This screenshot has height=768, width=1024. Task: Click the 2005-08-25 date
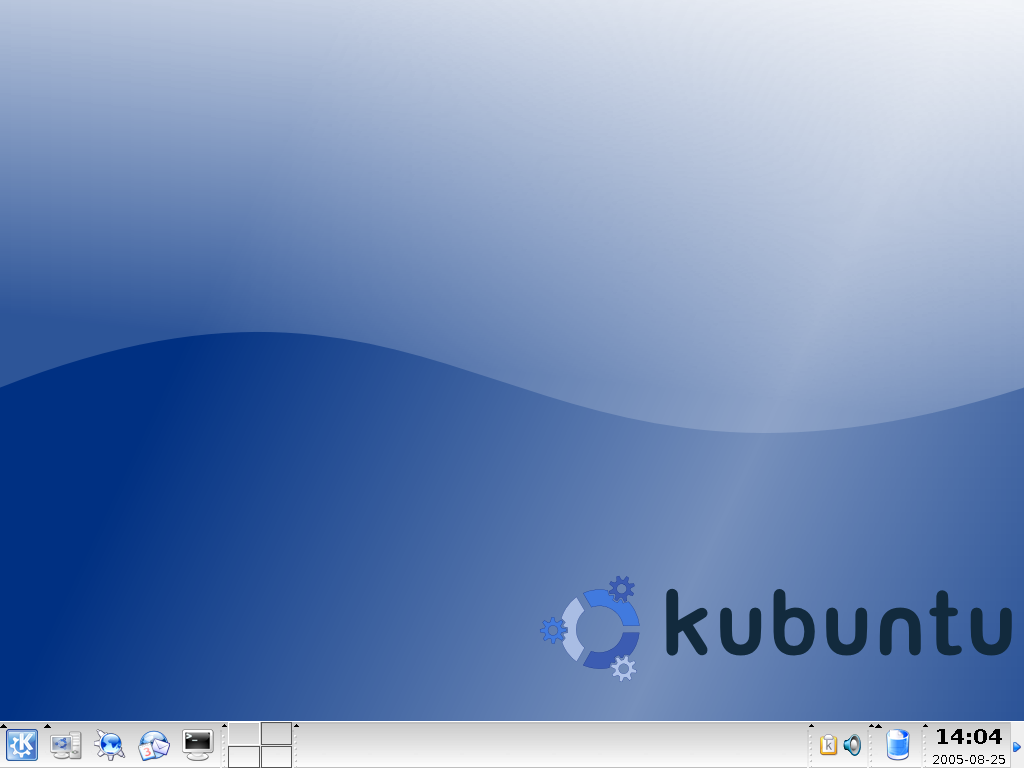968,760
